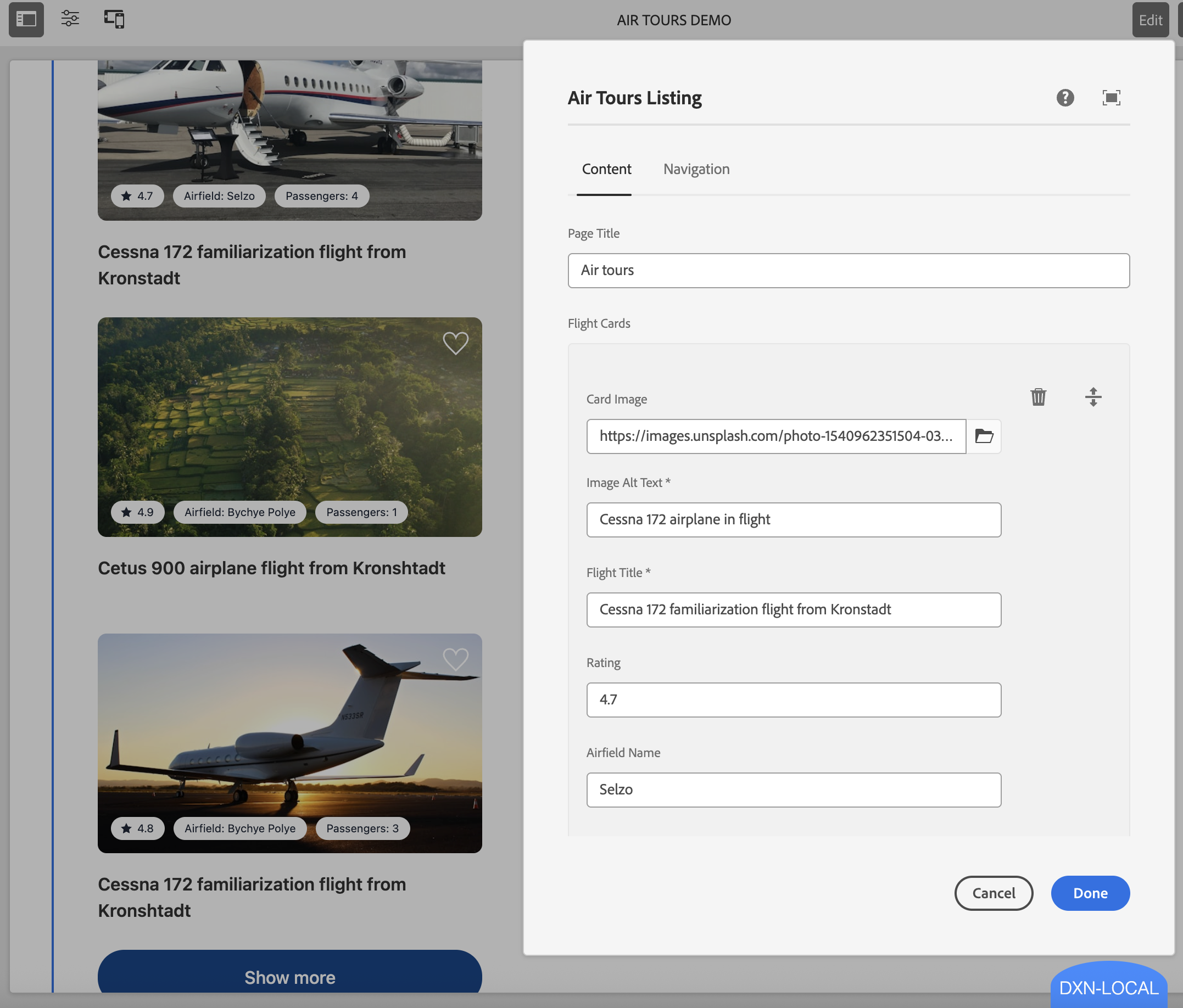
Task: Favorite the sunset airplane flight card
Action: coord(455,660)
